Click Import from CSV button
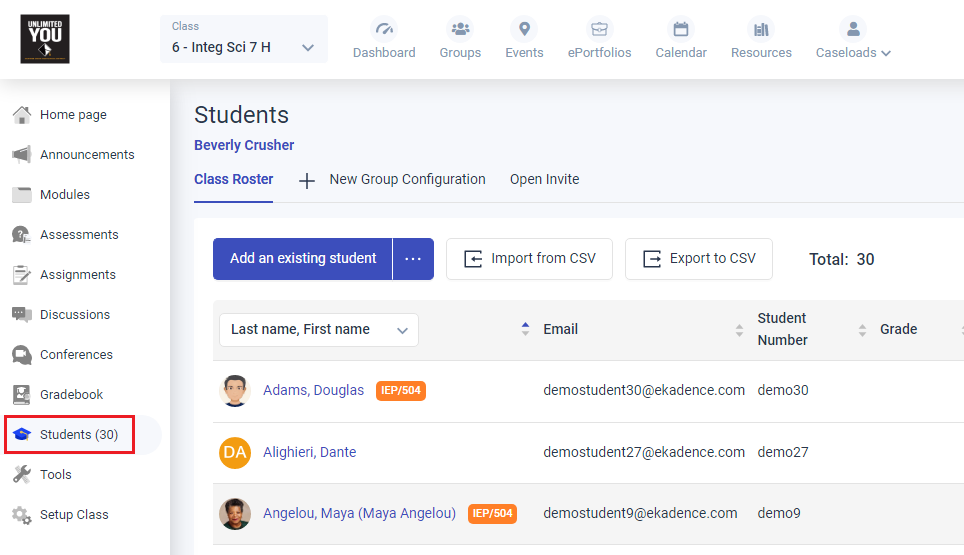This screenshot has height=555, width=964. point(529,259)
